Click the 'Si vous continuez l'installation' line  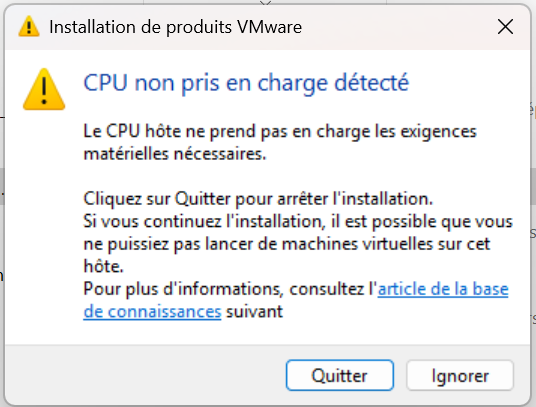tap(298, 221)
